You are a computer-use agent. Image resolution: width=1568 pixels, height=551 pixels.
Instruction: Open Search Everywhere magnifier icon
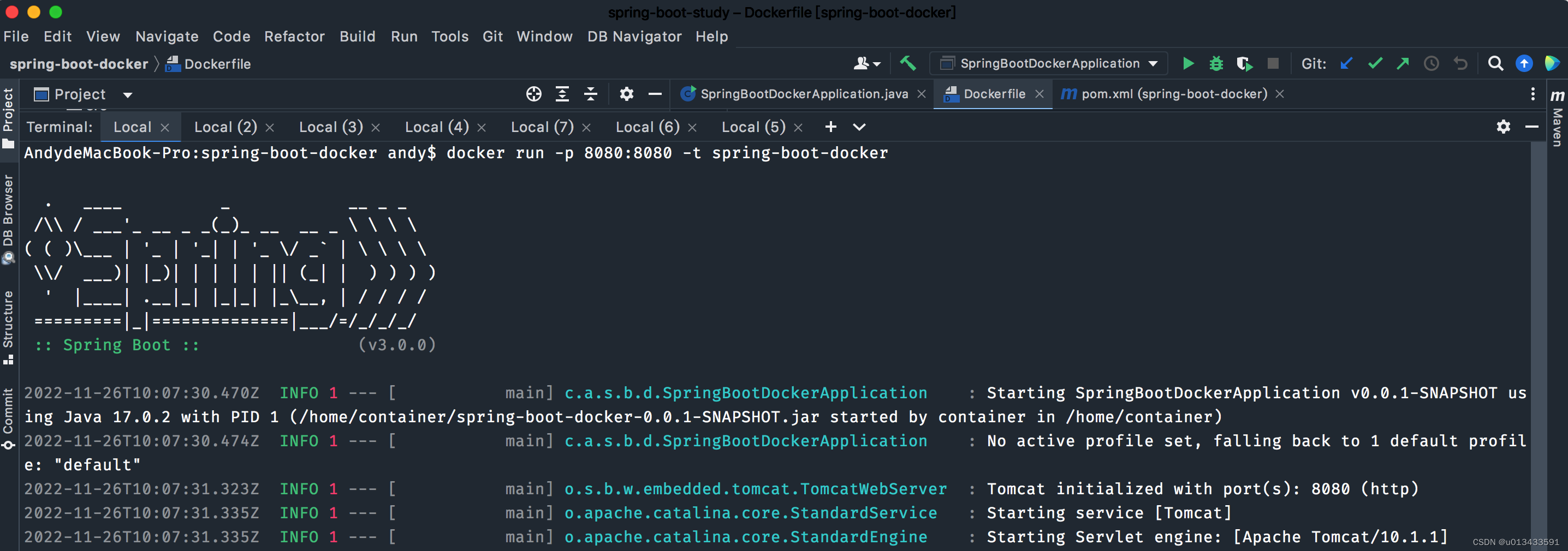point(1495,63)
